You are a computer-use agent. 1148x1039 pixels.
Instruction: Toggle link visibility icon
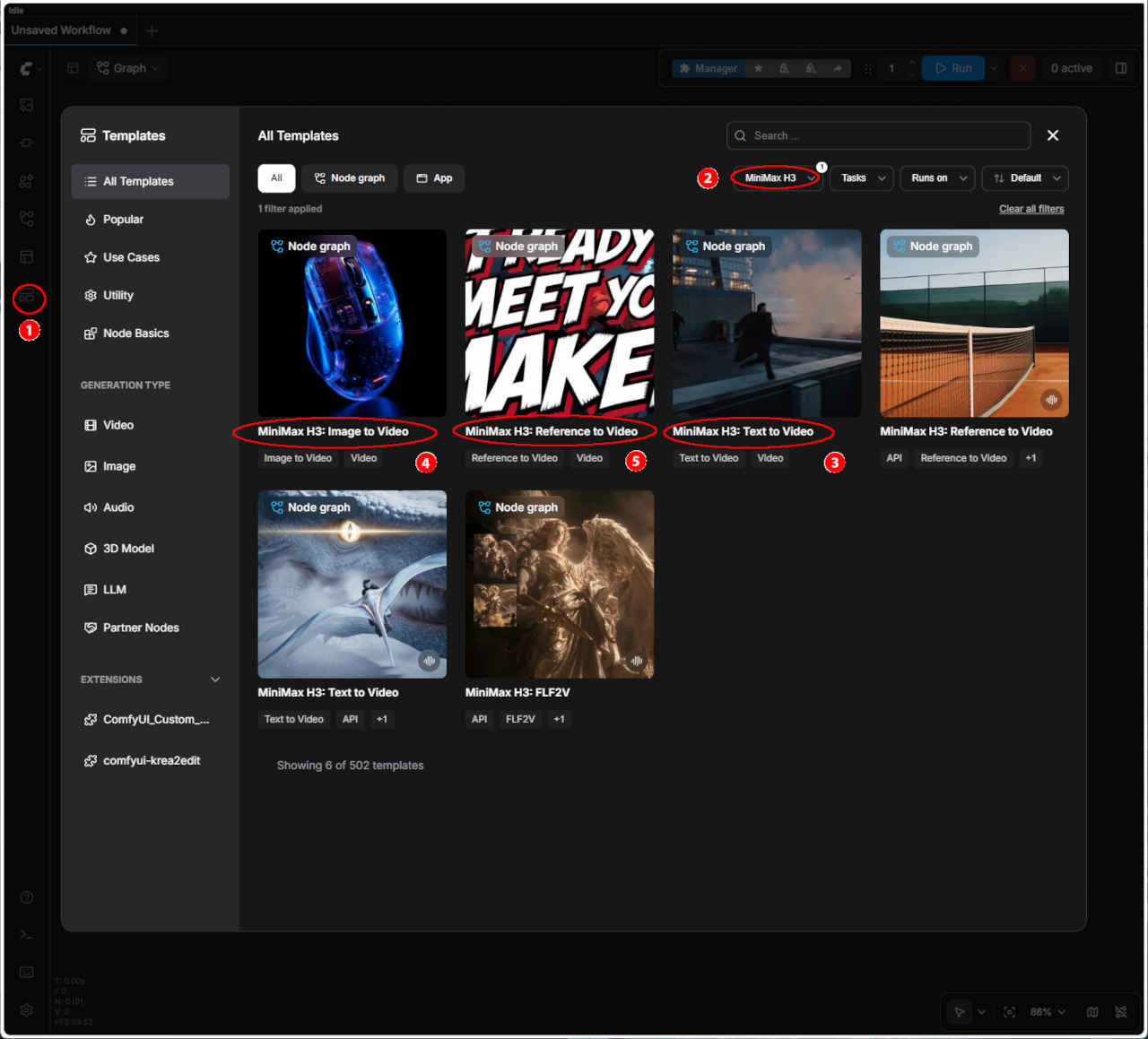coord(1121,1012)
